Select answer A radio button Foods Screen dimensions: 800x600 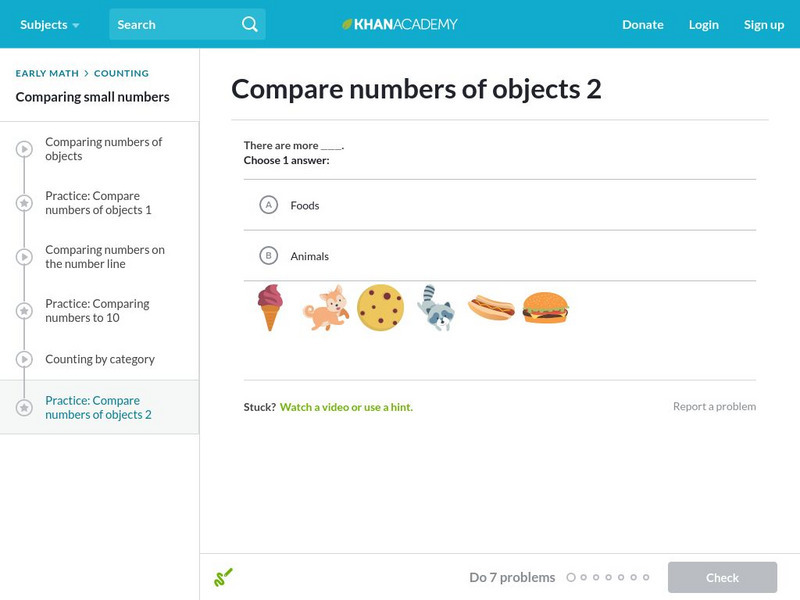coord(268,205)
